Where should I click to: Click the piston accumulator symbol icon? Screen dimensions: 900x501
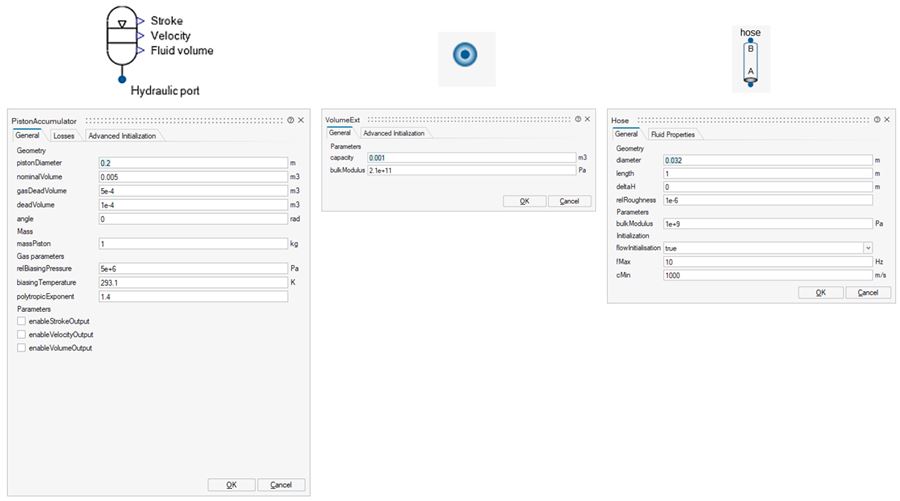[122, 38]
